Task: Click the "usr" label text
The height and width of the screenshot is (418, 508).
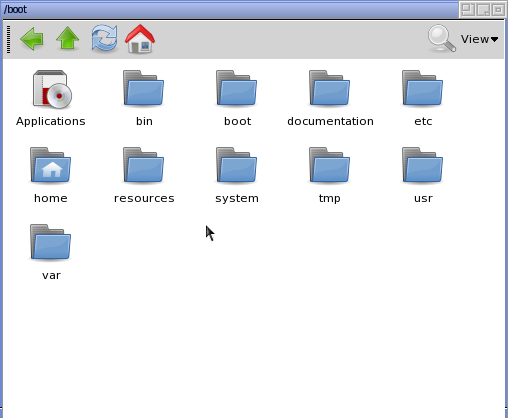Action: click(x=423, y=199)
